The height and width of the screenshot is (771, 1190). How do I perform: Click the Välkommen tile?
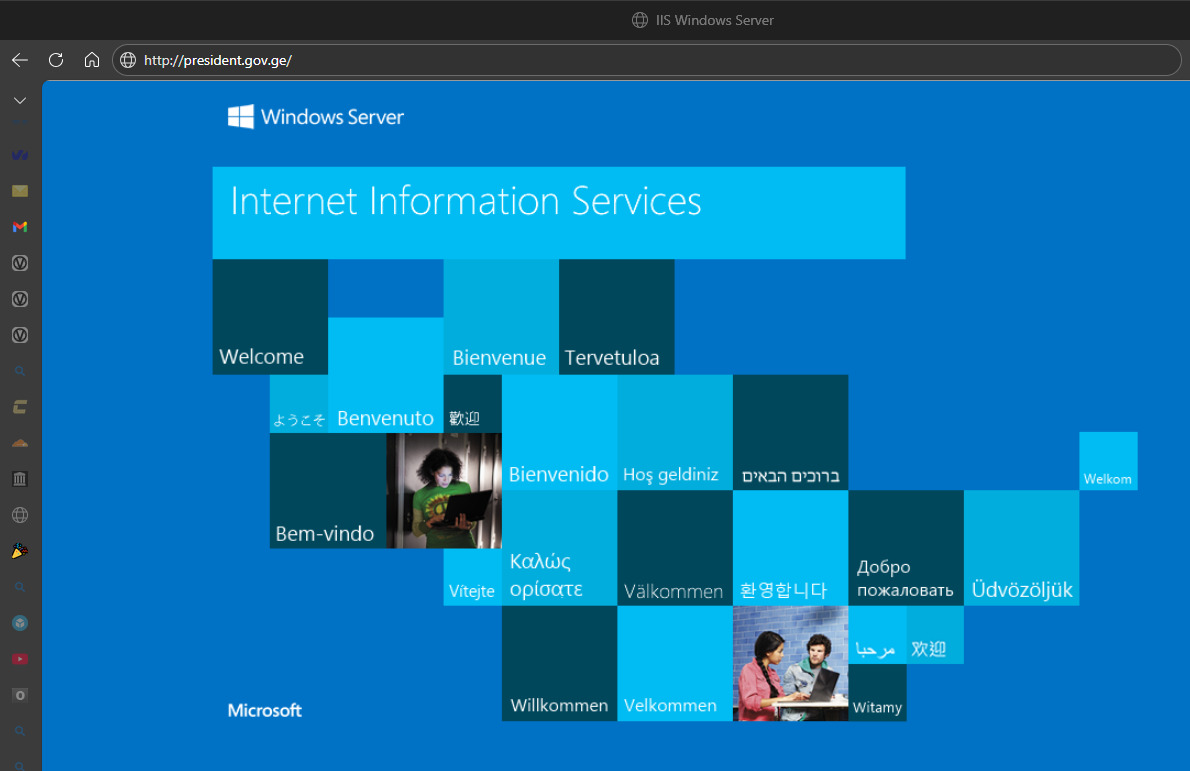(x=675, y=548)
